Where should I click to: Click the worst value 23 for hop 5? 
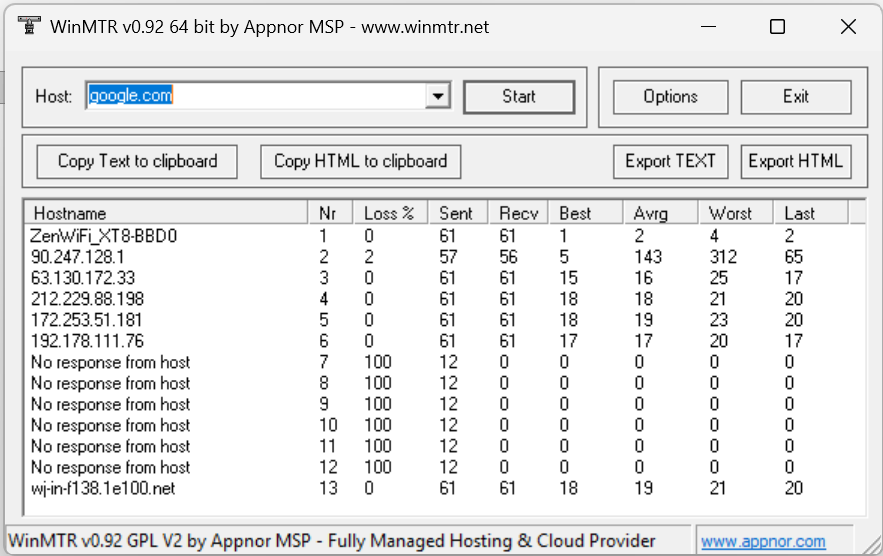[x=719, y=320]
